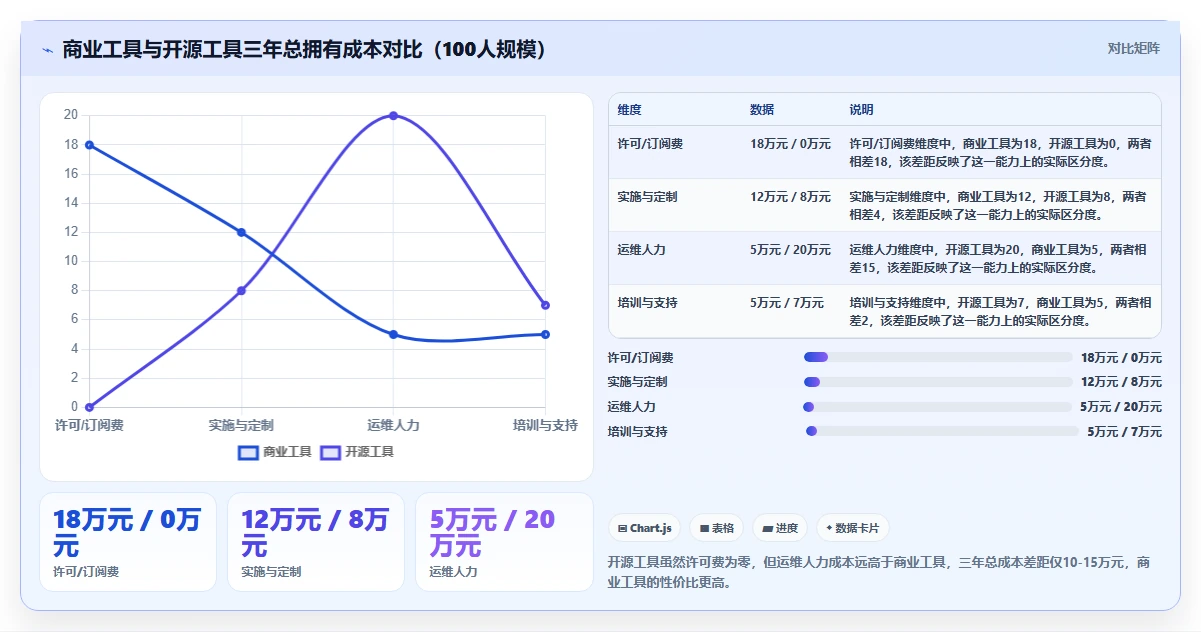The width and height of the screenshot is (1201, 632).
Task: Click the 运维人力 table row label
Action: point(641,250)
